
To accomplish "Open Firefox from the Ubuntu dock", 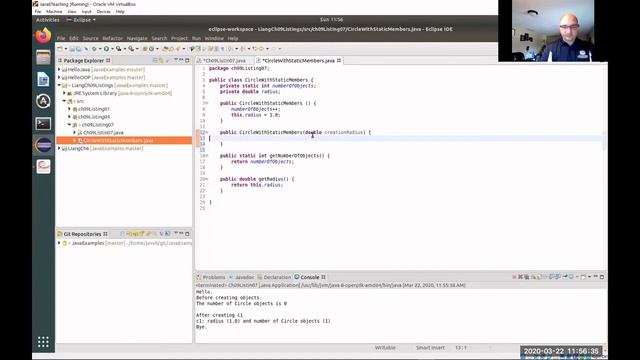I will click(43, 36).
